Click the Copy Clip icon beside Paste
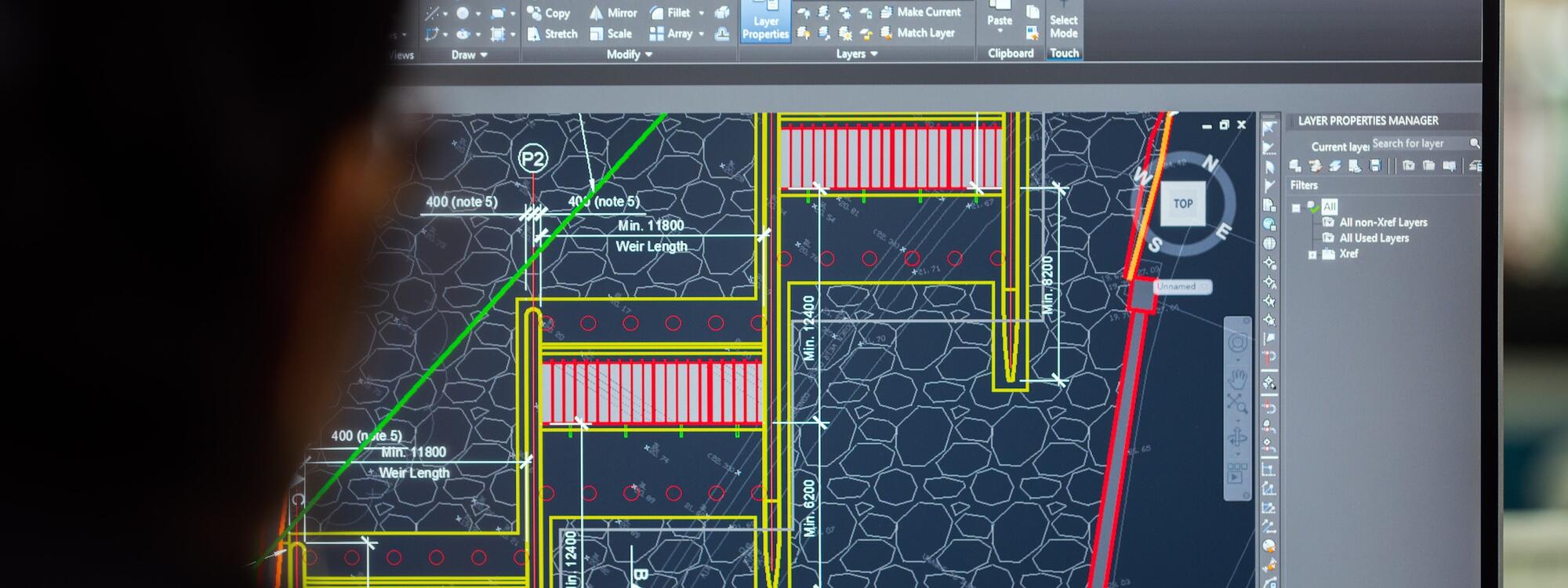 pyautogui.click(x=1033, y=12)
